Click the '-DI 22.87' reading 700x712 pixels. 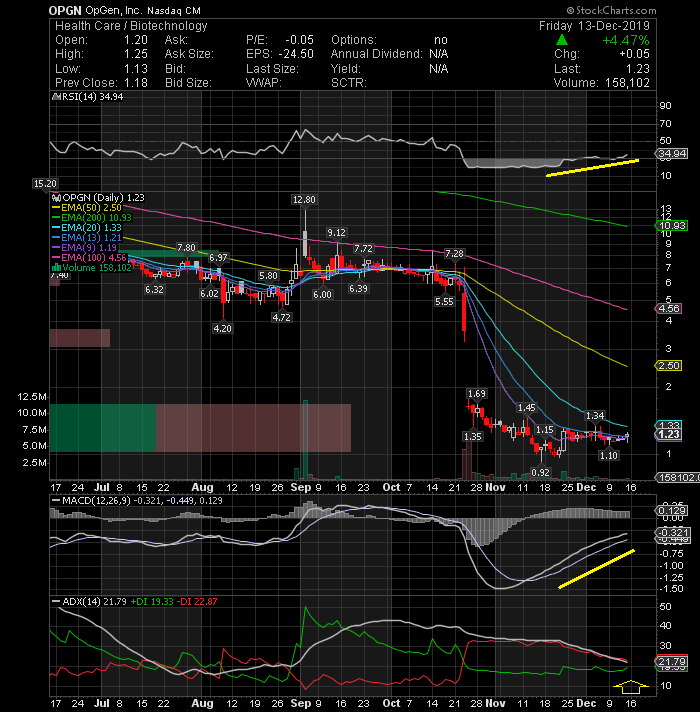(x=197, y=602)
